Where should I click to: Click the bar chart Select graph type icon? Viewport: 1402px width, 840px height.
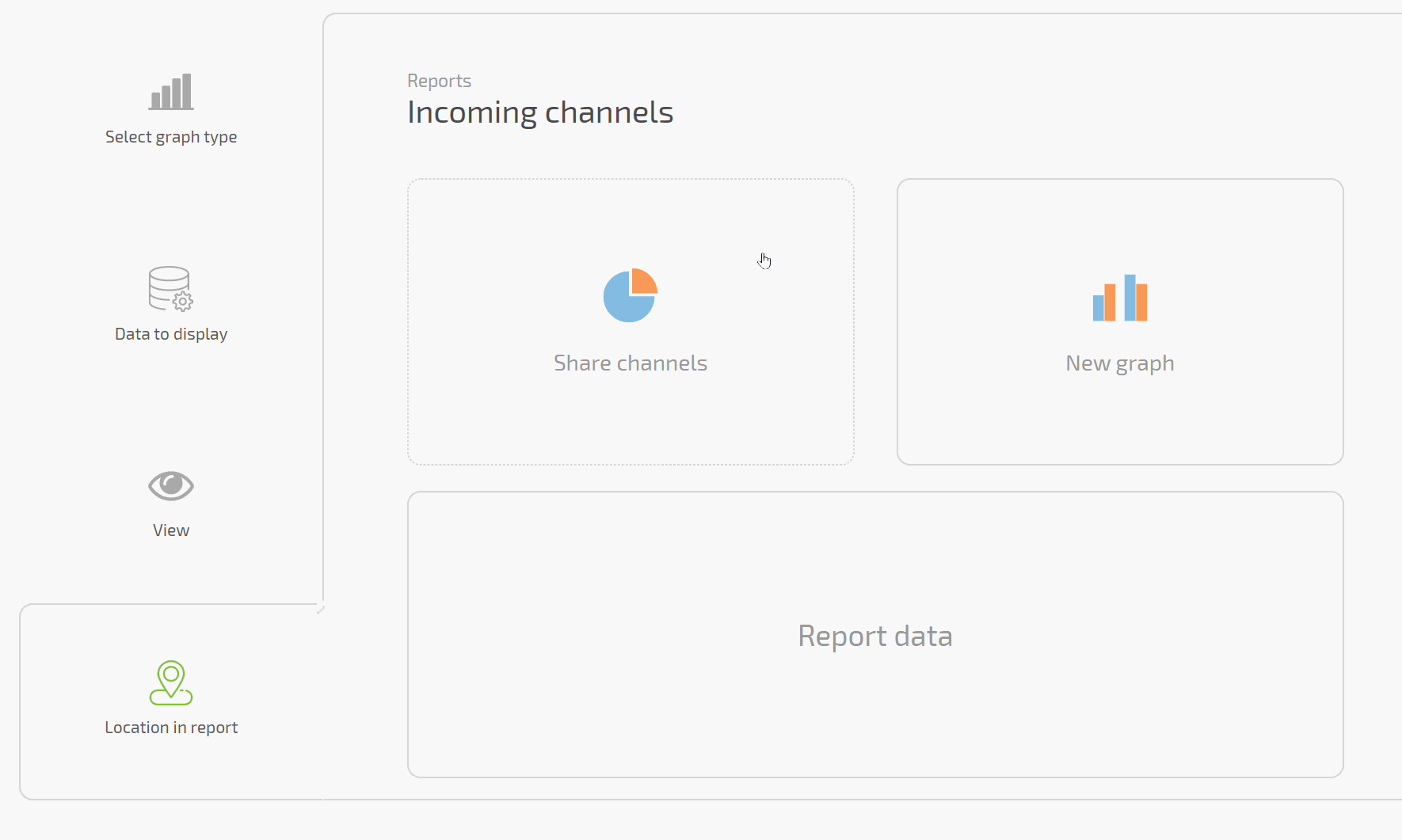(171, 92)
